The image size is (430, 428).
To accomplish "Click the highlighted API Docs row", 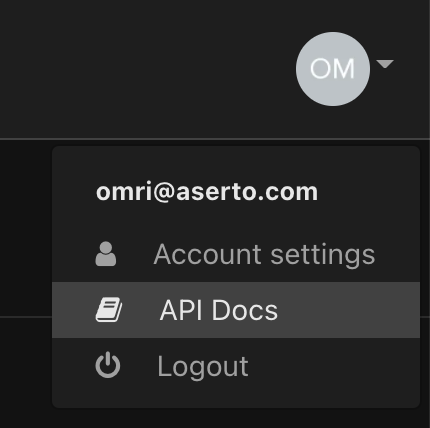I will 236,310.
